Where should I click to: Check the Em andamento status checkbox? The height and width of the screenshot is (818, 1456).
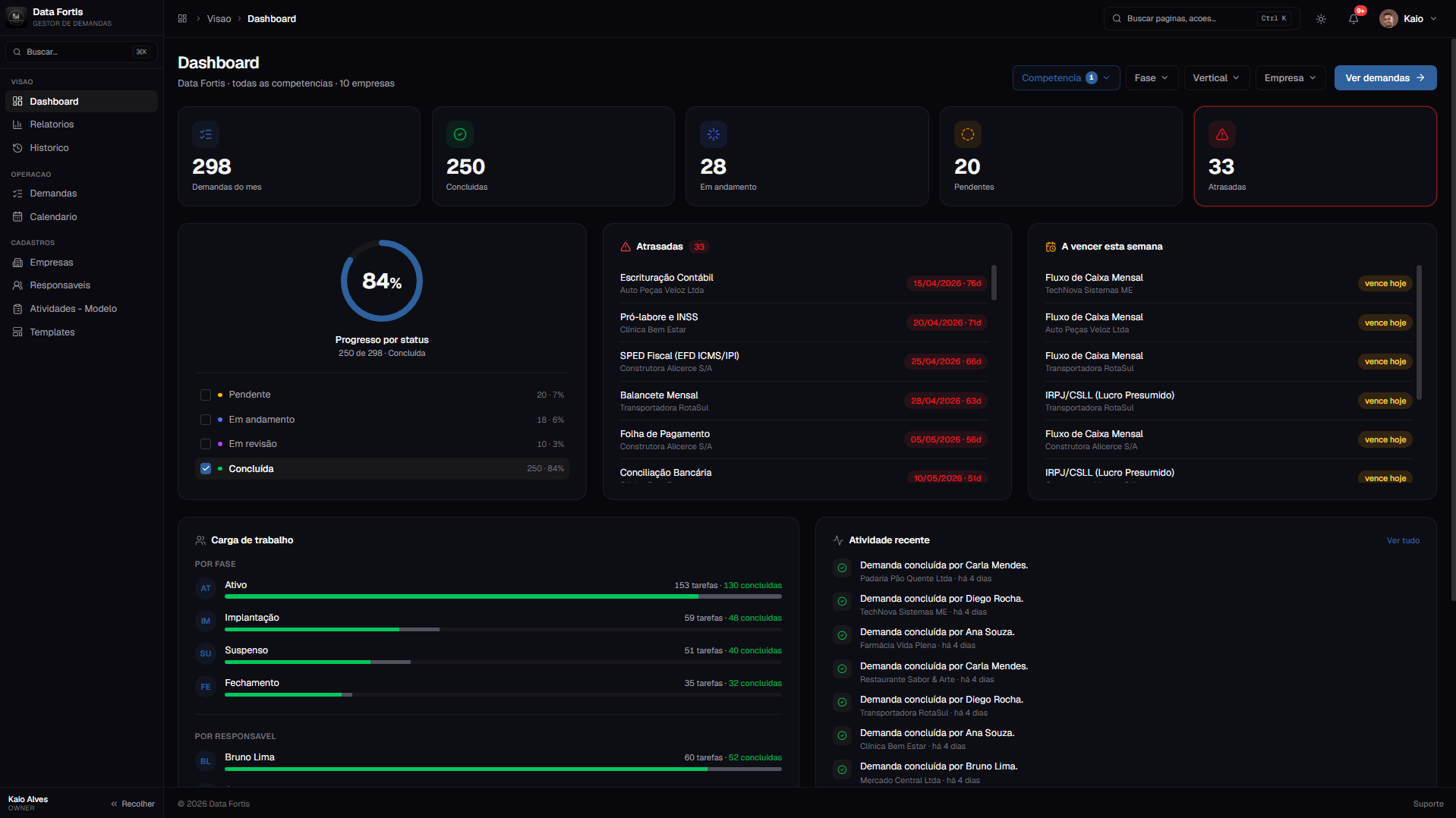206,420
